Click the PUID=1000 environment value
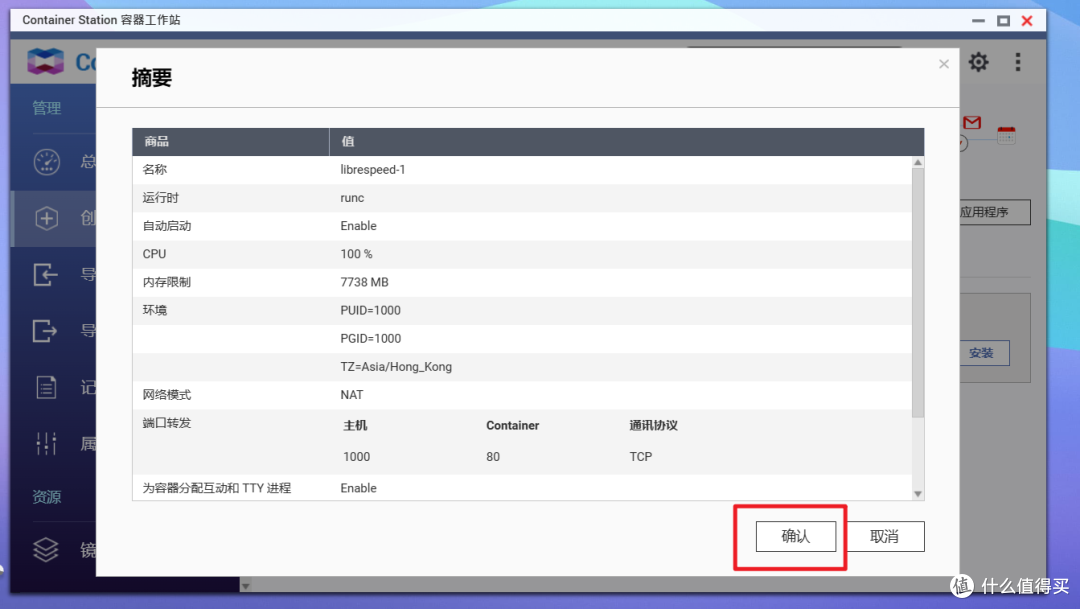This screenshot has height=609, width=1080. (371, 311)
